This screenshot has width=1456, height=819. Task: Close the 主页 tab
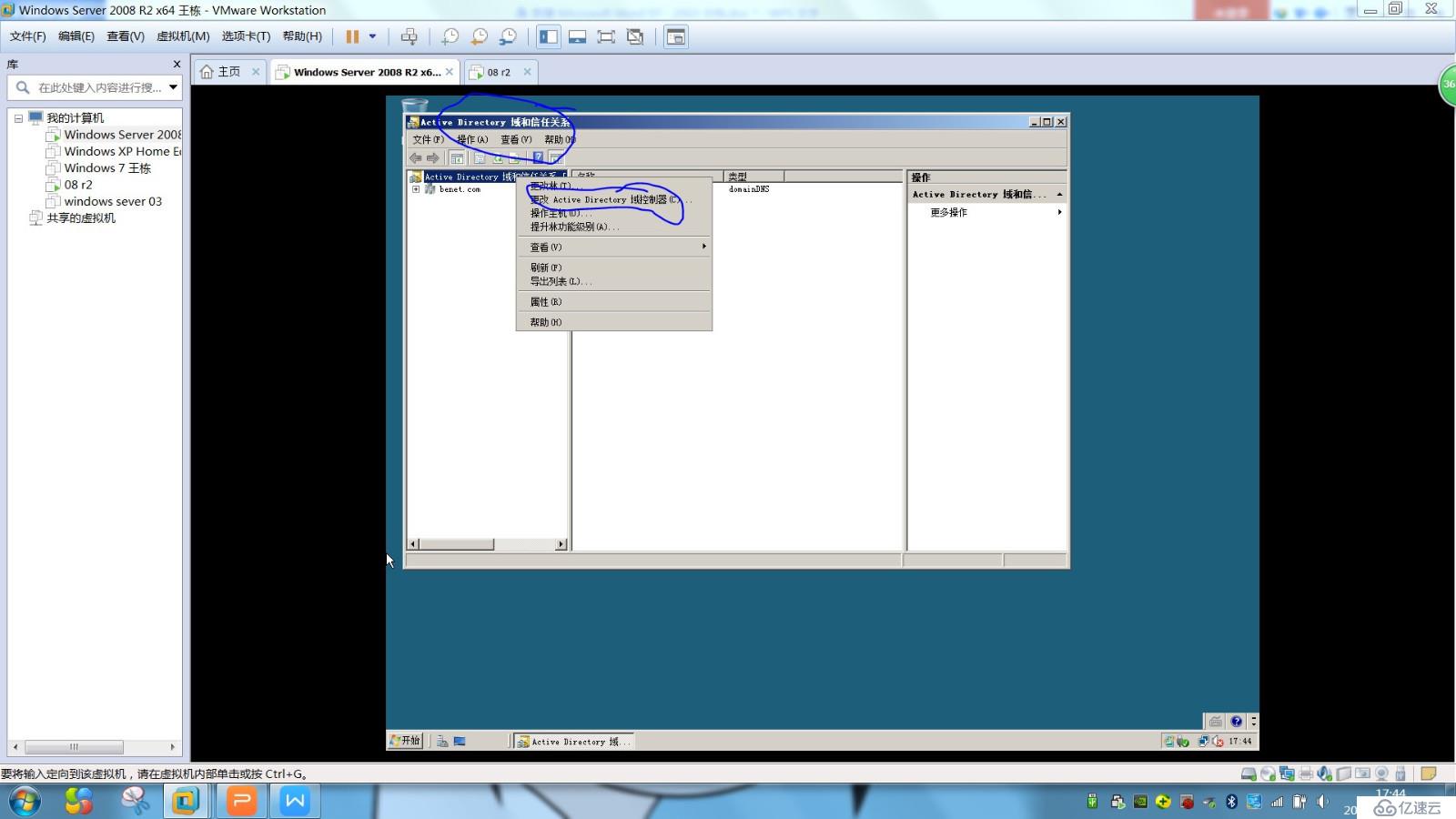point(256,72)
